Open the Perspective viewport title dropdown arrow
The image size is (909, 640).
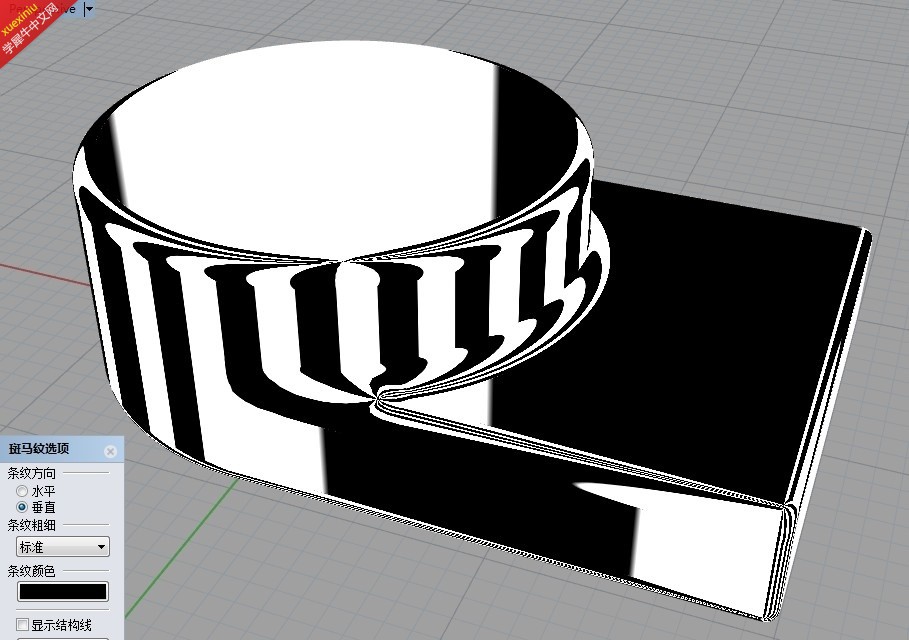point(89,9)
